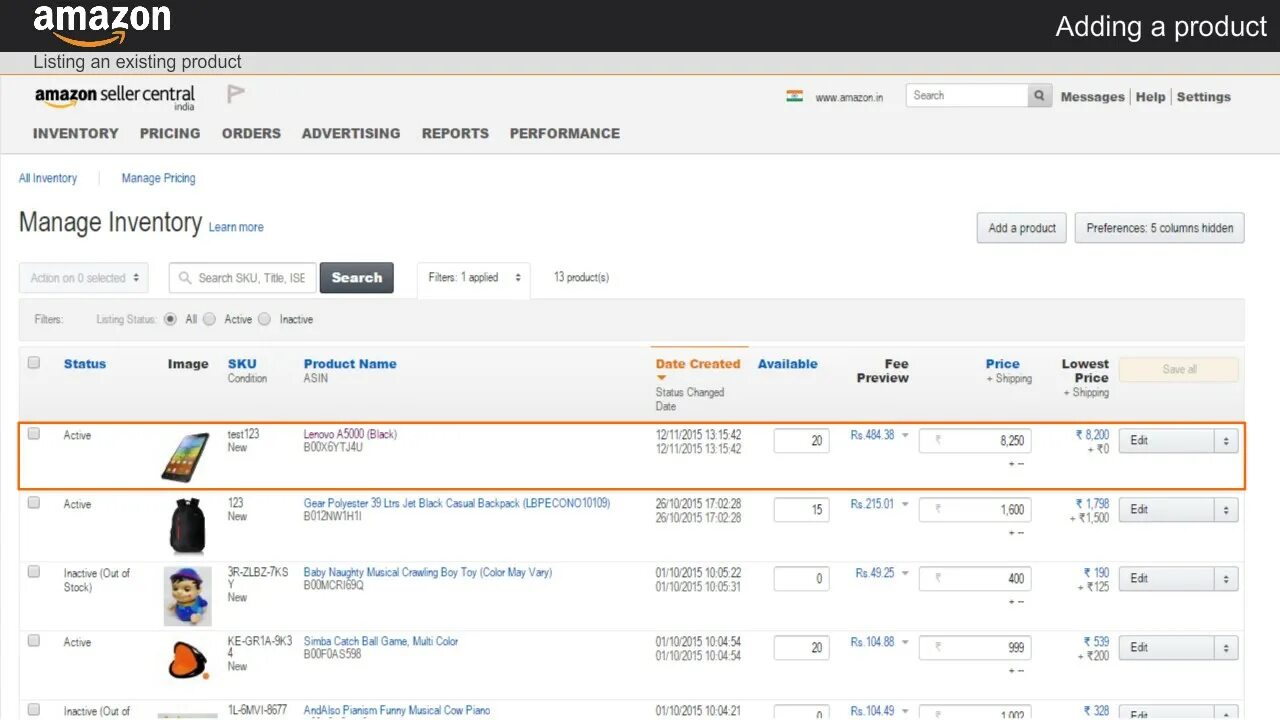Expand Edit options arrow for Simba Catch Ball
The height and width of the screenshot is (720, 1280).
point(1226,648)
